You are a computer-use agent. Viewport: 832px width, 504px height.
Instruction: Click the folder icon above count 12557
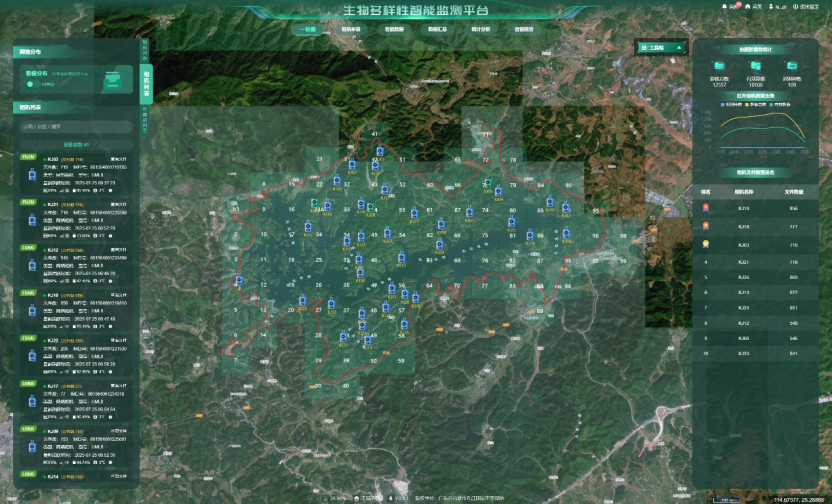pos(719,66)
